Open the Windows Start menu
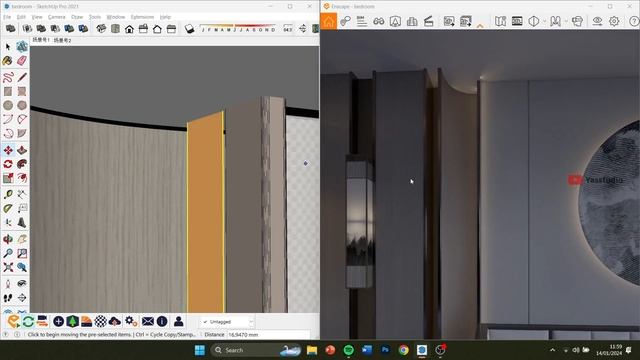The height and width of the screenshot is (360, 640). pyautogui.click(x=200, y=350)
